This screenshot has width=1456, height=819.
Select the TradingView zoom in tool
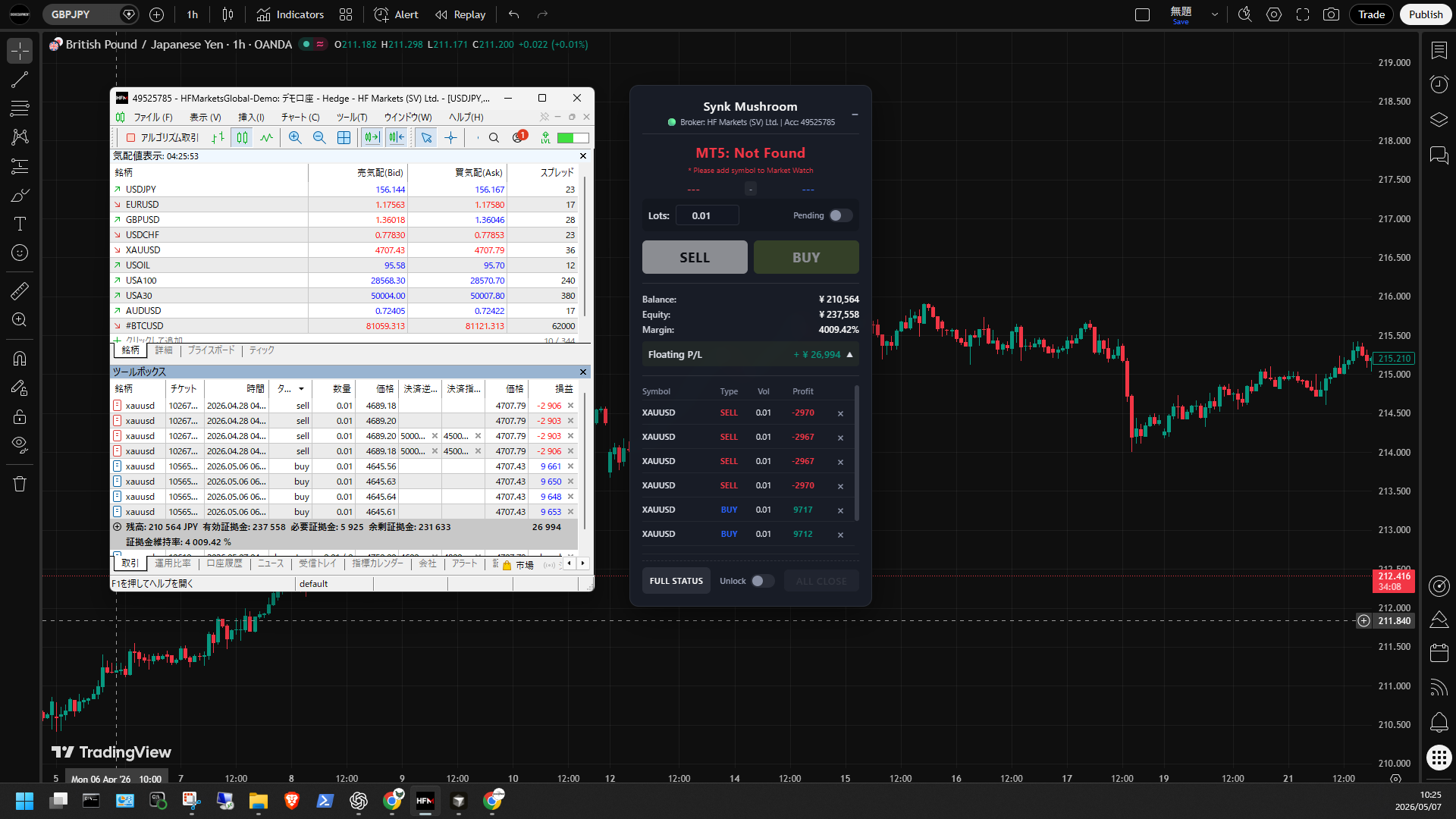pyautogui.click(x=20, y=319)
